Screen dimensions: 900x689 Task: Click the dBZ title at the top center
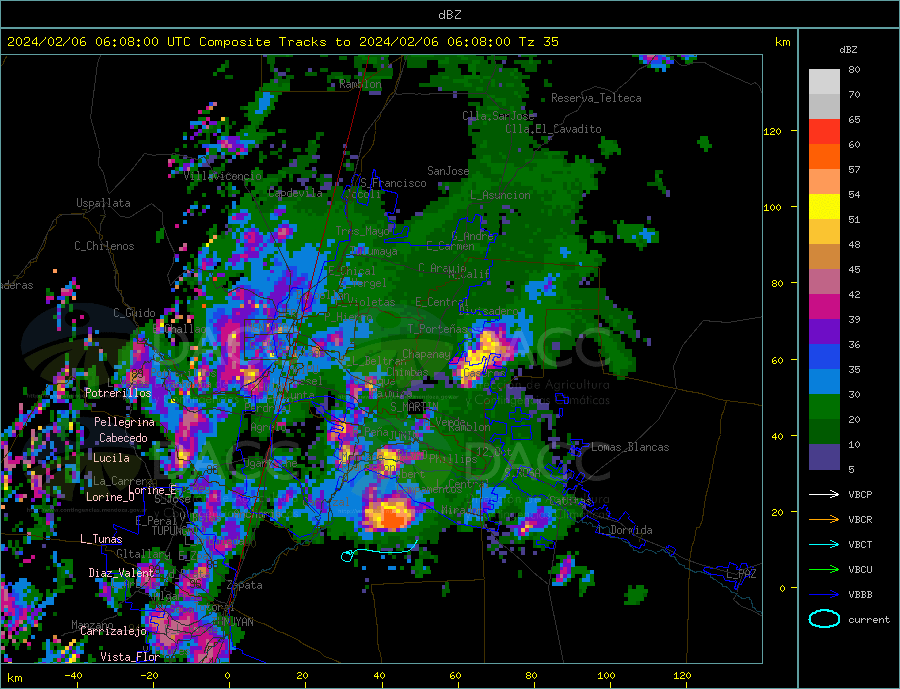tap(449, 15)
